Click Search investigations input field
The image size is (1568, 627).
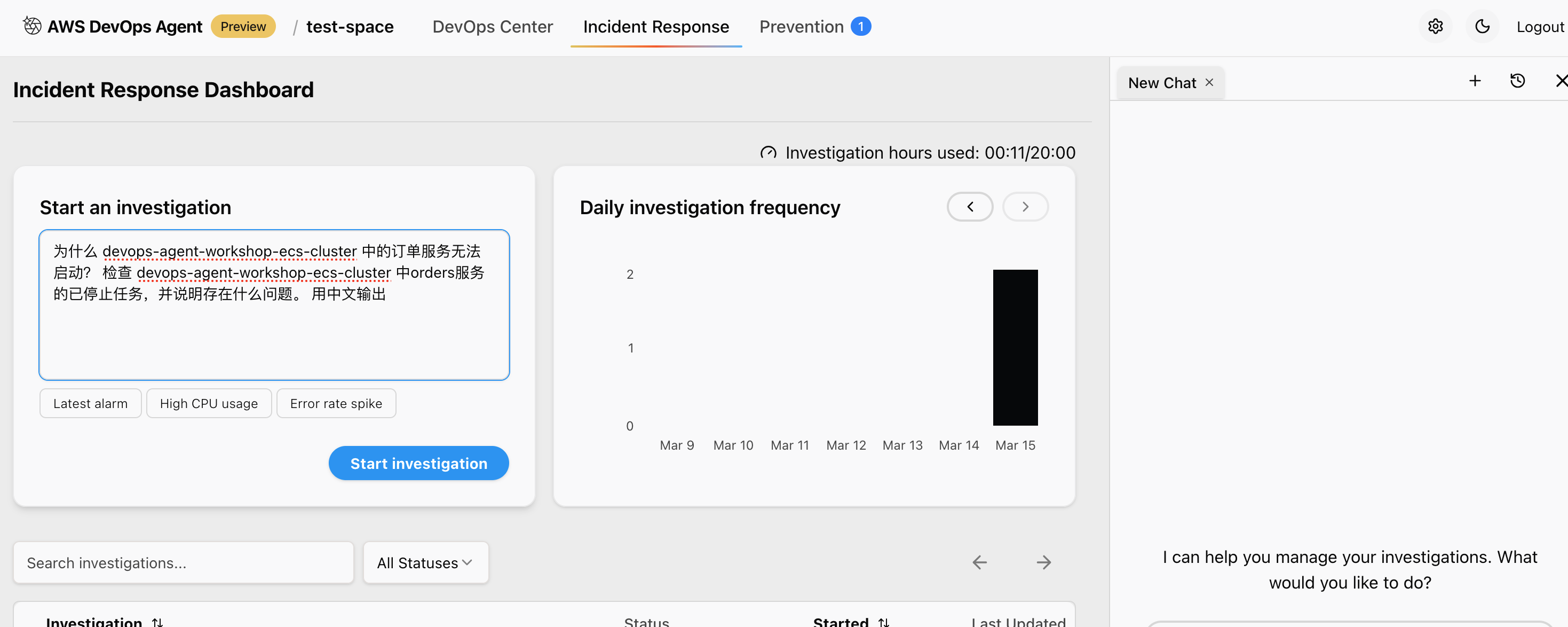(x=183, y=562)
